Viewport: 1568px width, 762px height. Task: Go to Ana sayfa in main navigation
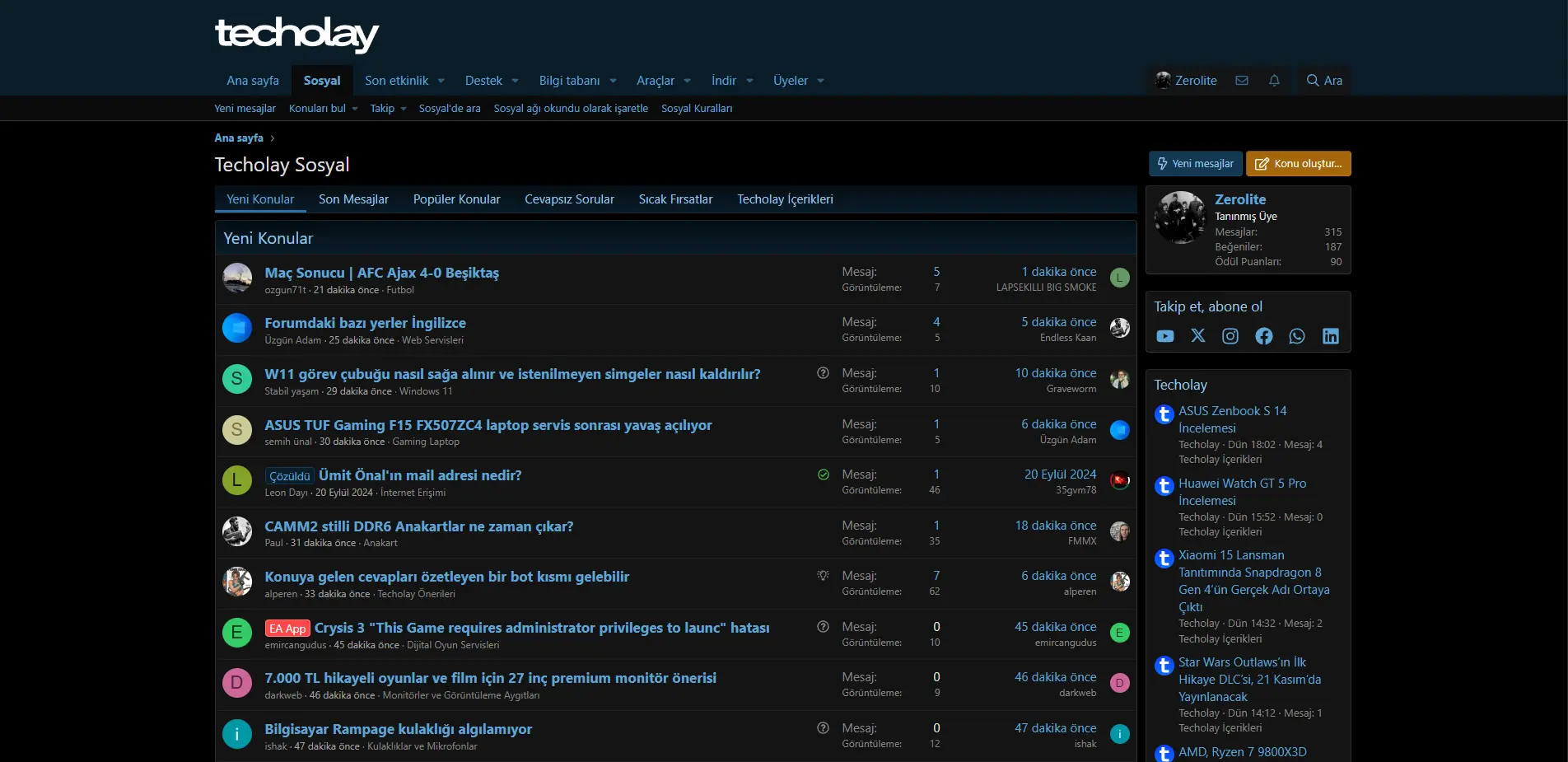[253, 81]
